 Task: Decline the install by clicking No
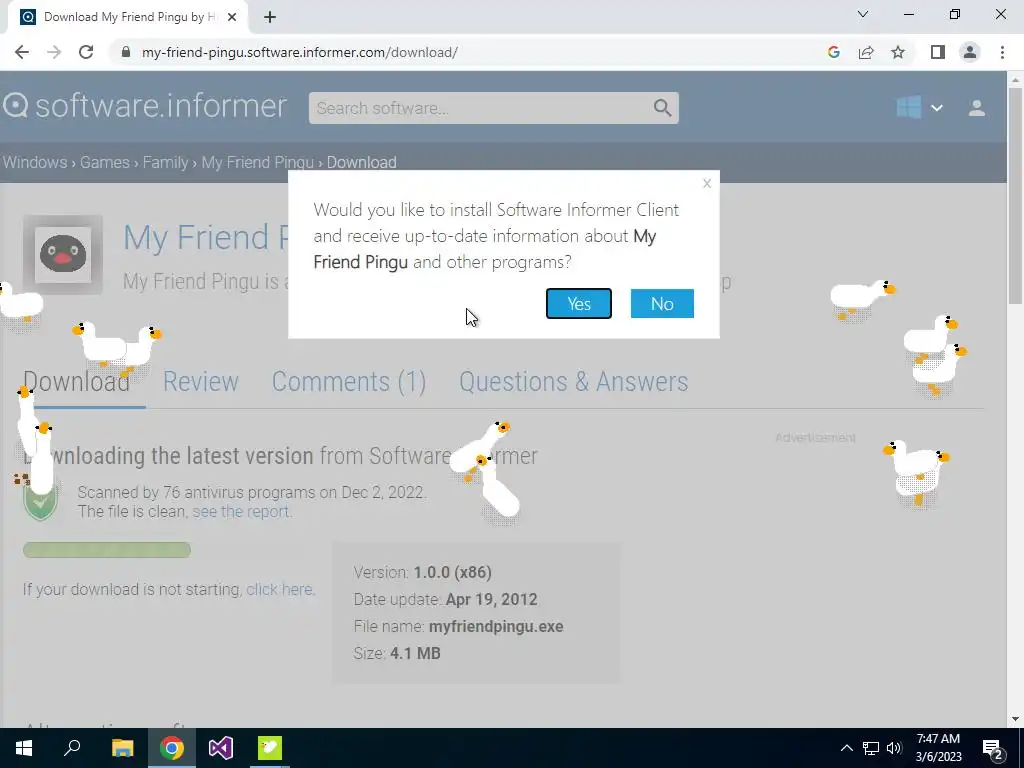(662, 304)
